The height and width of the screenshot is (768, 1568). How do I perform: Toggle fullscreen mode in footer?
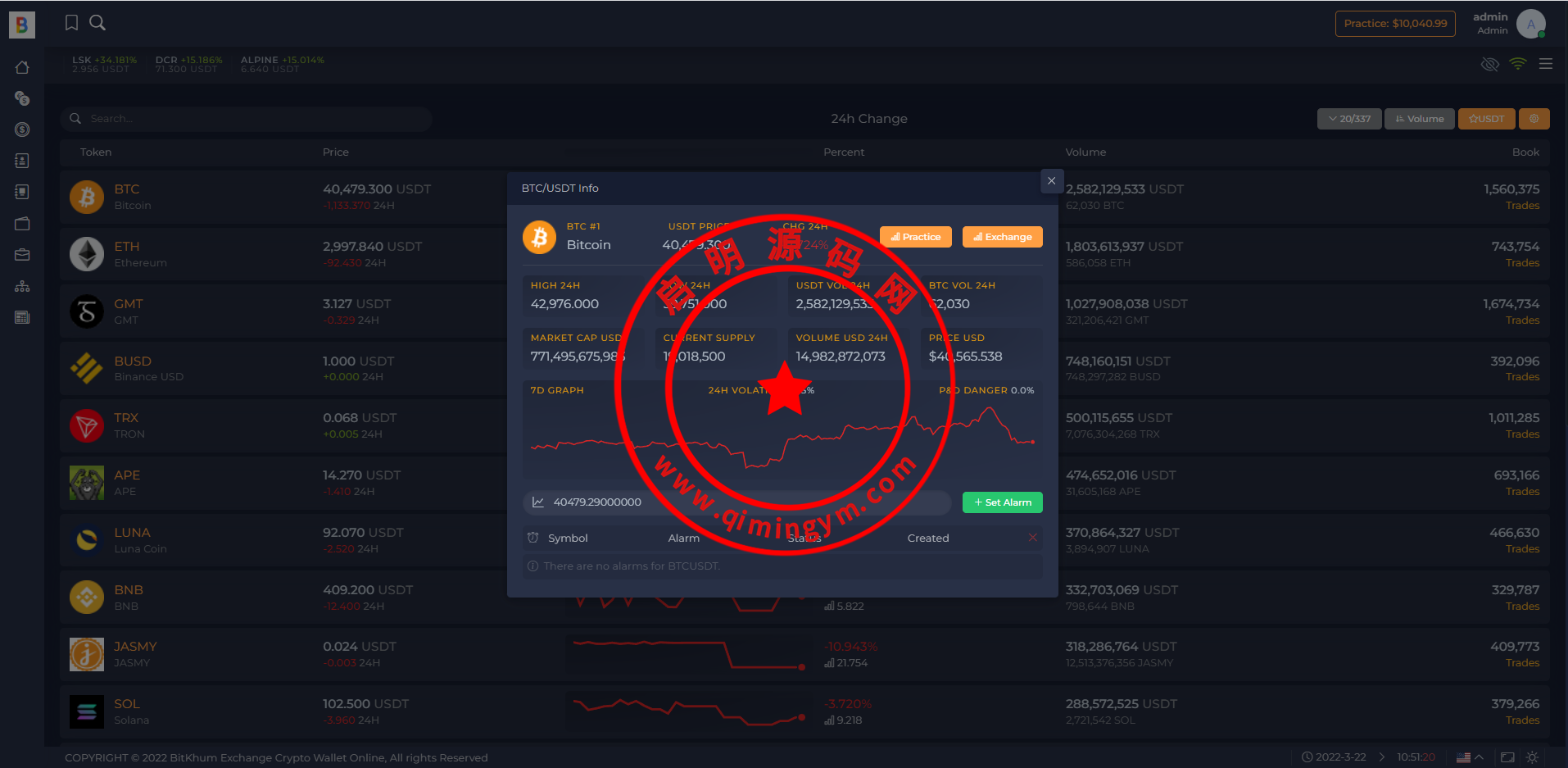1507,757
